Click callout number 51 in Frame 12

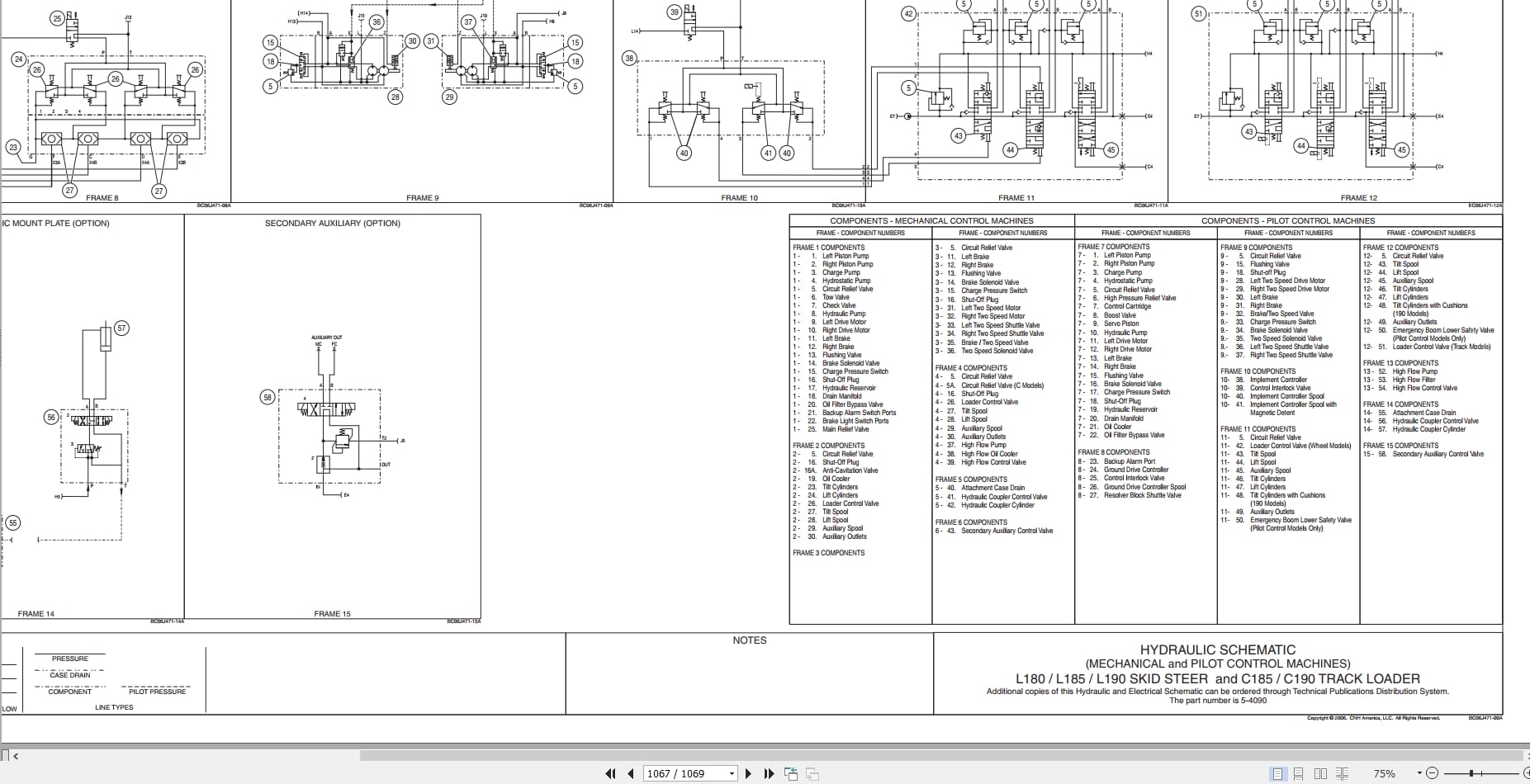click(1200, 13)
